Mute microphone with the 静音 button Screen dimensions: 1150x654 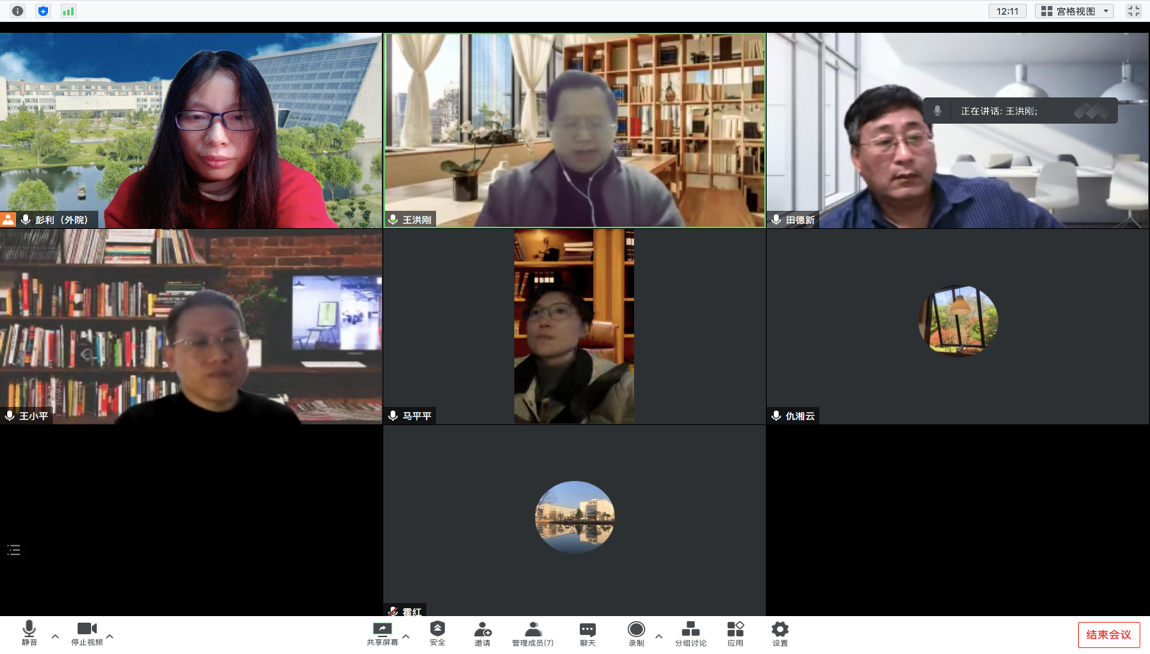29,633
